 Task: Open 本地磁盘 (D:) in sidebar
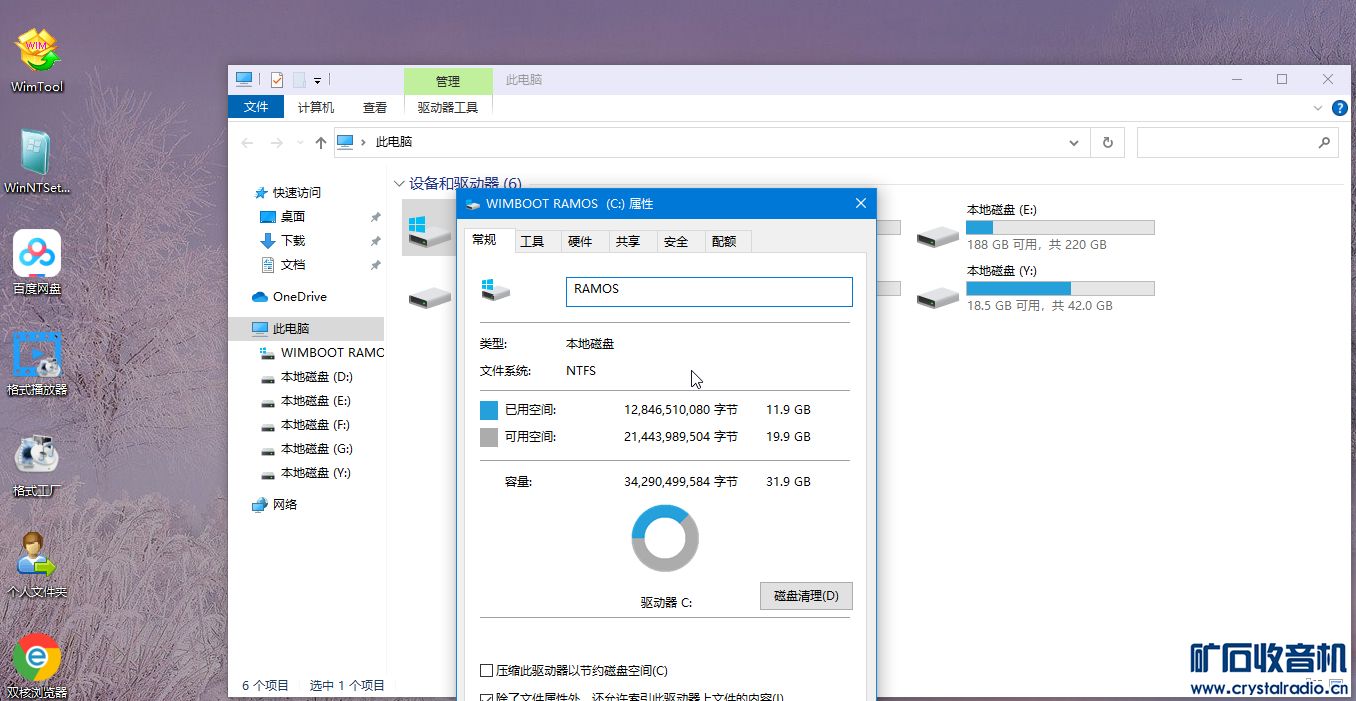pyautogui.click(x=316, y=377)
